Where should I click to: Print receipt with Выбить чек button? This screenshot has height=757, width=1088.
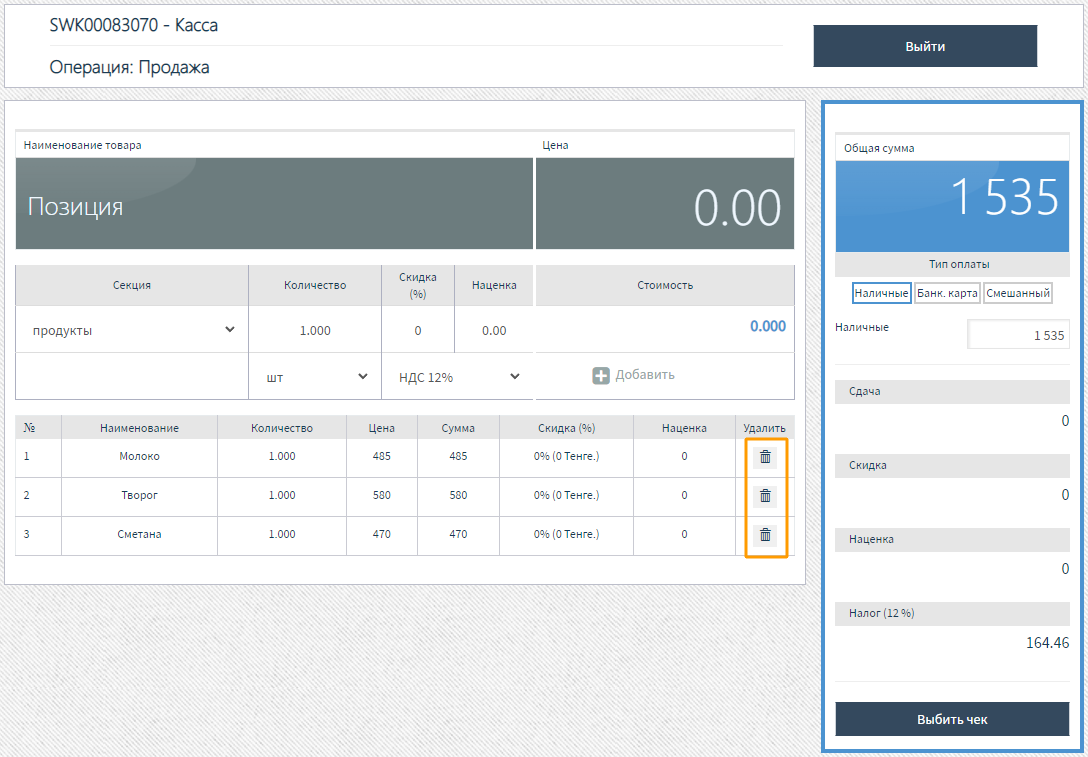[x=952, y=720]
